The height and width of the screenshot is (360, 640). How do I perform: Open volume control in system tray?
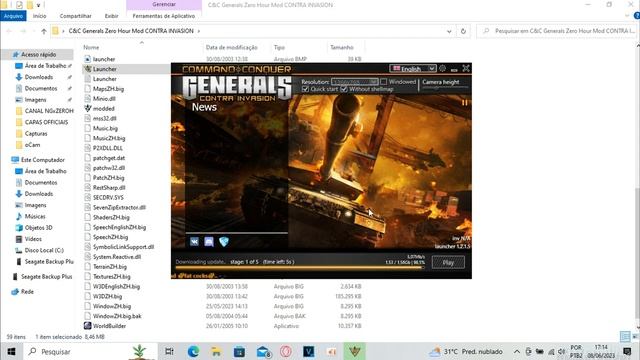[x=562, y=351]
